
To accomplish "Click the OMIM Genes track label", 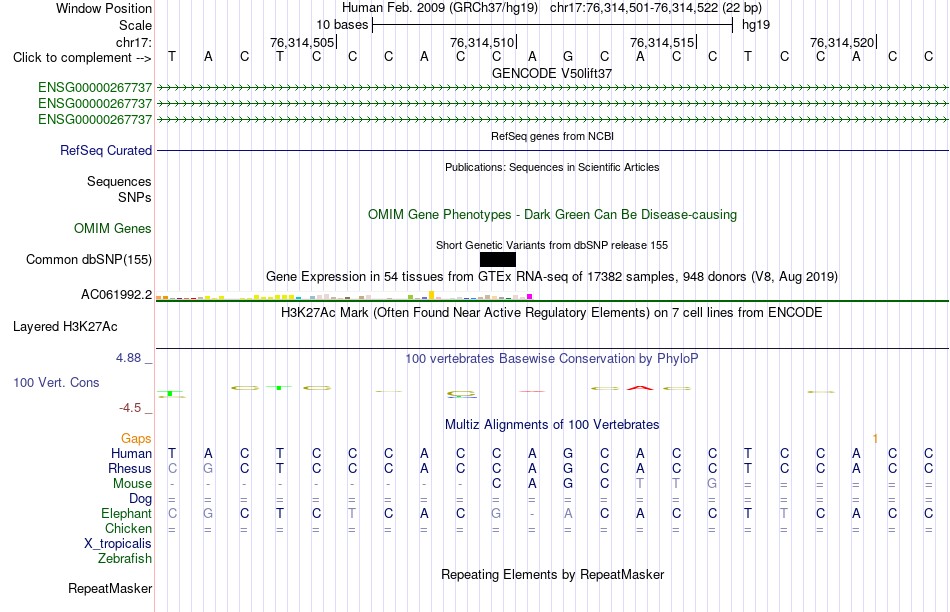I will [113, 228].
